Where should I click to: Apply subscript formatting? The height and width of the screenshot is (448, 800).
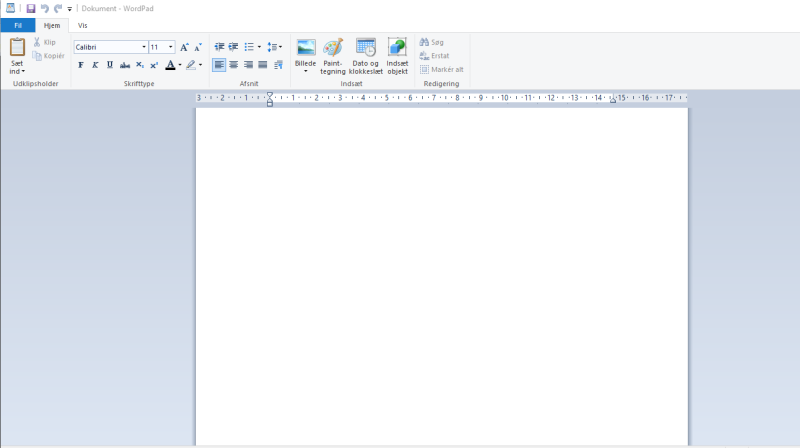(x=139, y=65)
